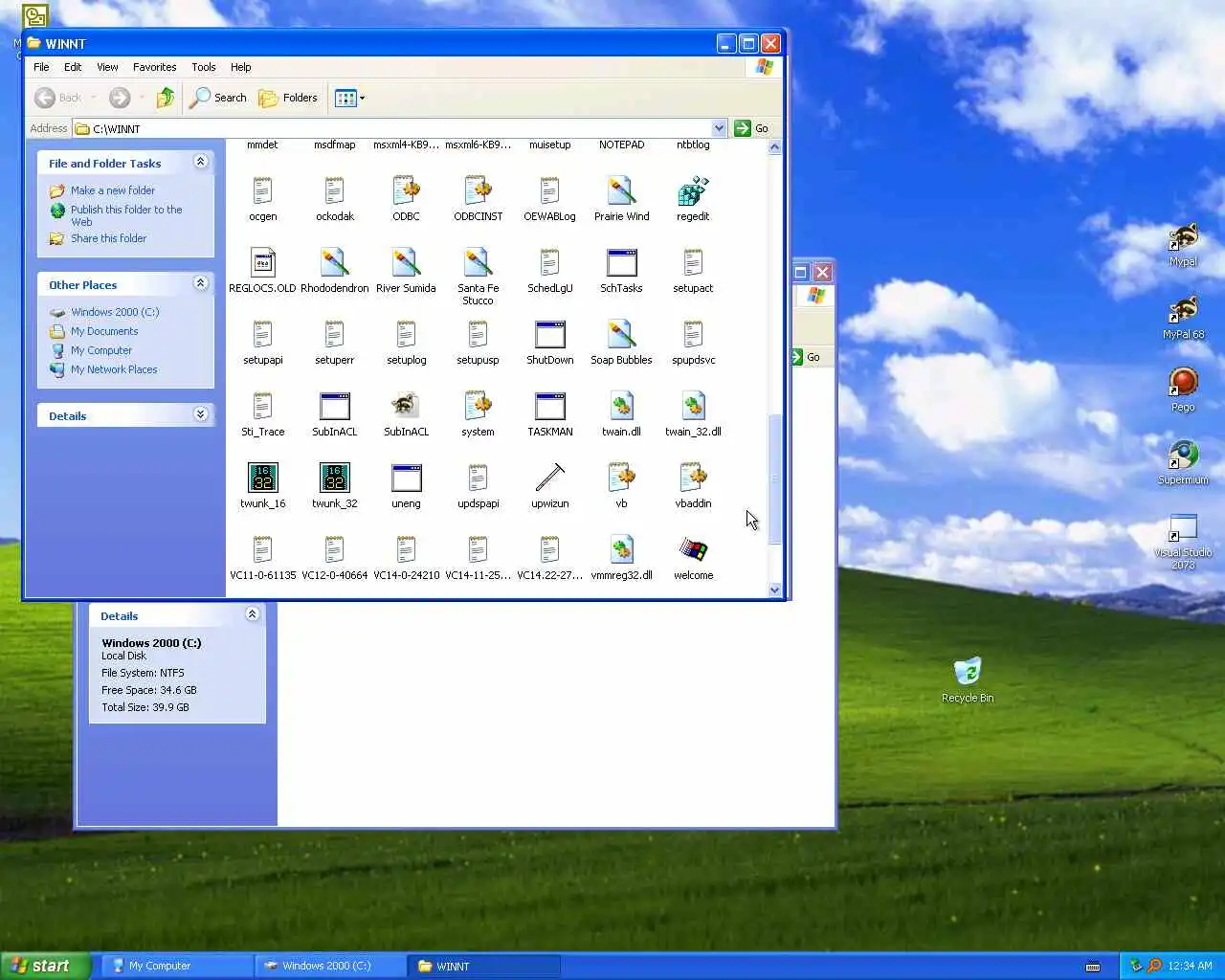Image resolution: width=1225 pixels, height=980 pixels.
Task: Switch to Windows 2000 (C:) taskbar button
Action: (x=329, y=966)
